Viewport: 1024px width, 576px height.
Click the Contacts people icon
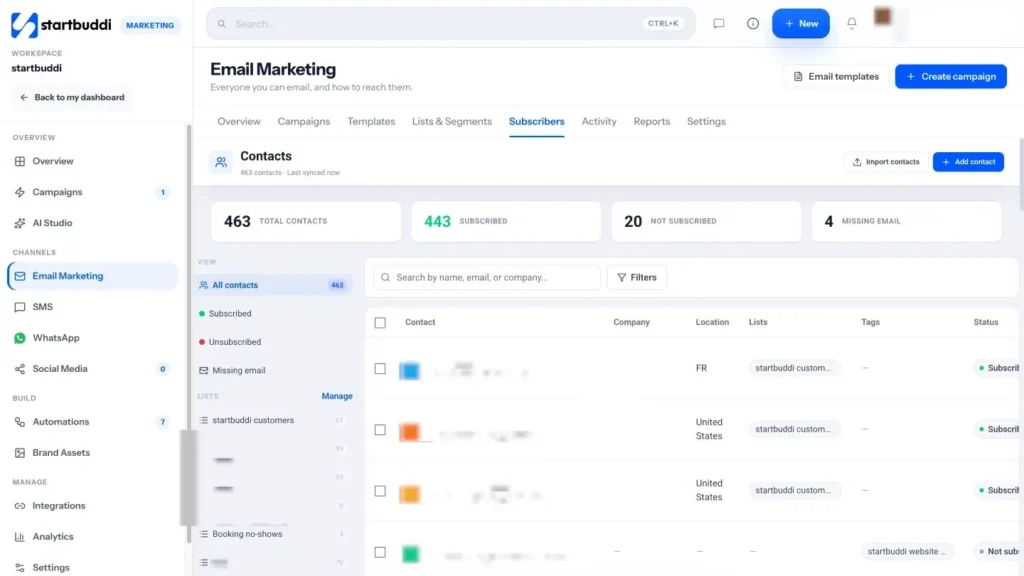click(221, 162)
